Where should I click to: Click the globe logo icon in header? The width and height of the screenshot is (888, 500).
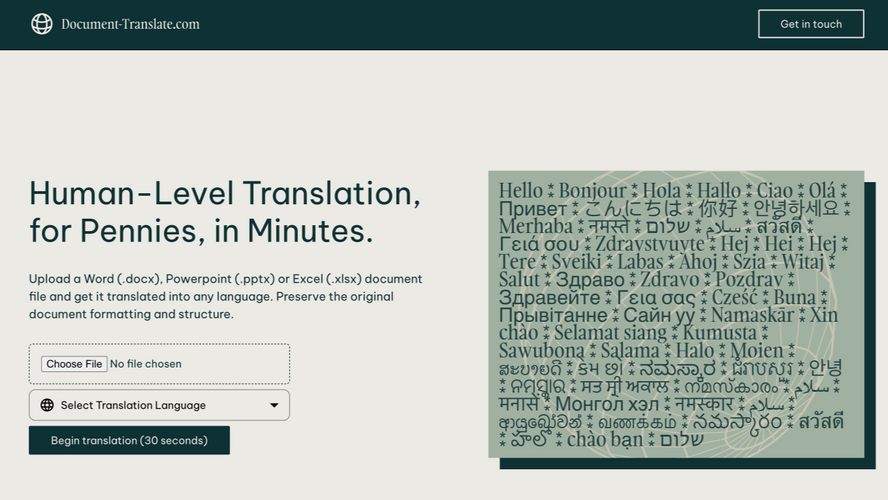click(x=41, y=24)
